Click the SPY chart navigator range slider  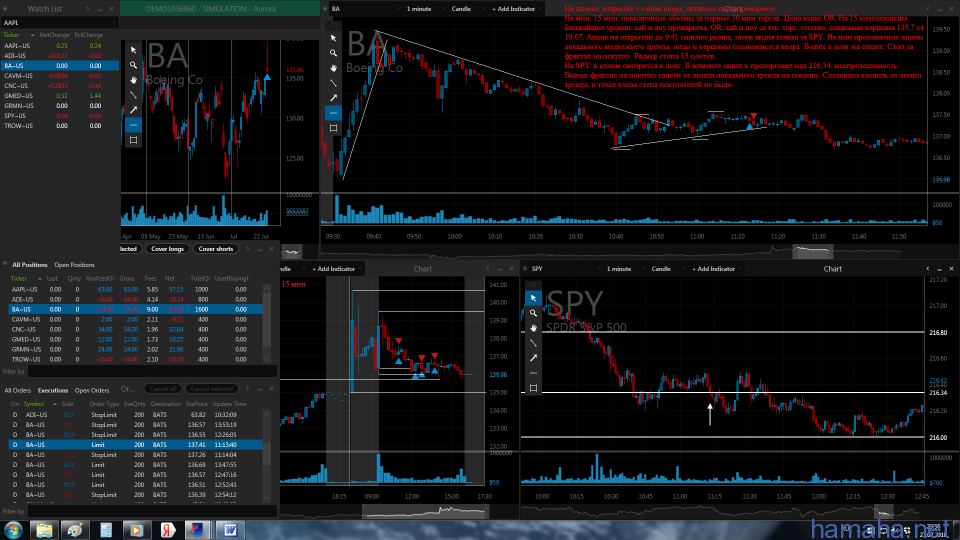pos(883,511)
